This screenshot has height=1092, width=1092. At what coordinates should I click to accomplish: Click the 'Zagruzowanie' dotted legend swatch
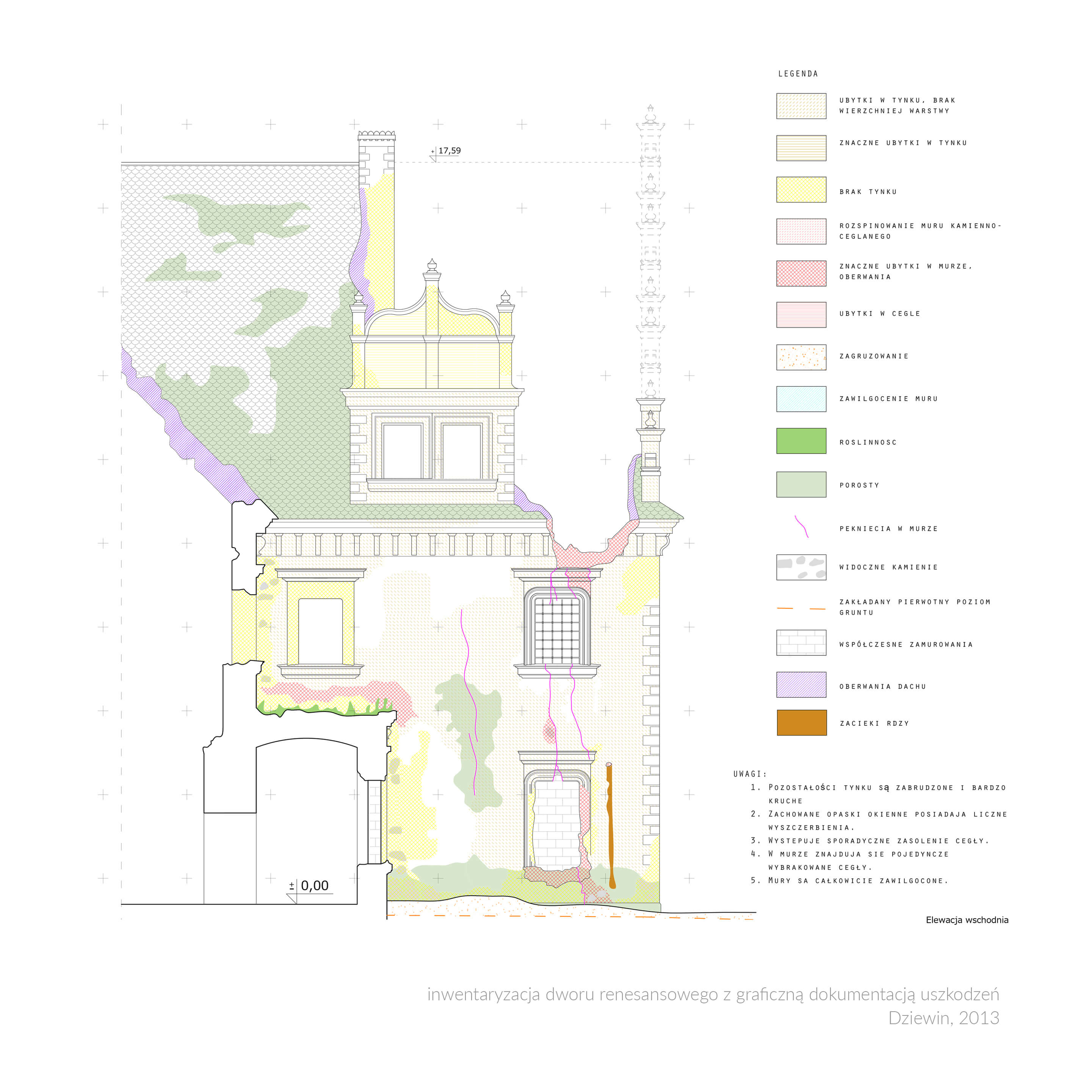click(x=801, y=357)
